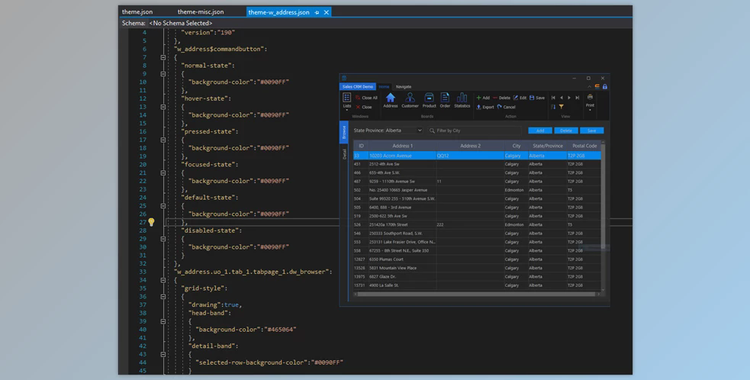Close the theme-w_address.json tab
750x380 pixels.
click(x=327, y=12)
